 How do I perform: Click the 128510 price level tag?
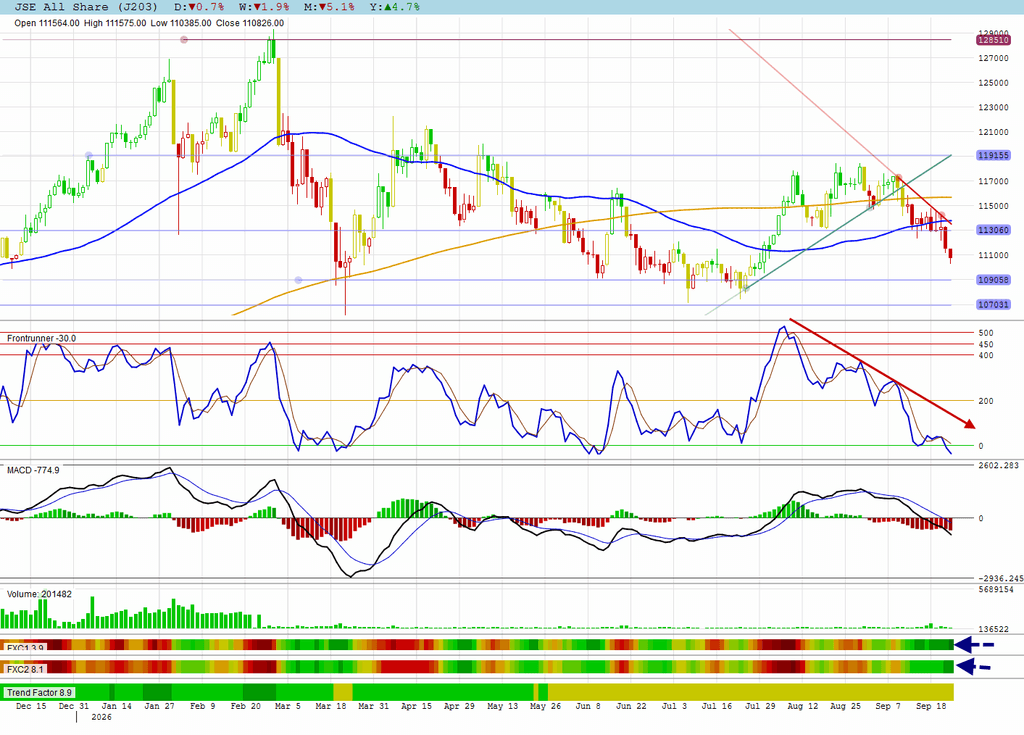click(x=993, y=40)
